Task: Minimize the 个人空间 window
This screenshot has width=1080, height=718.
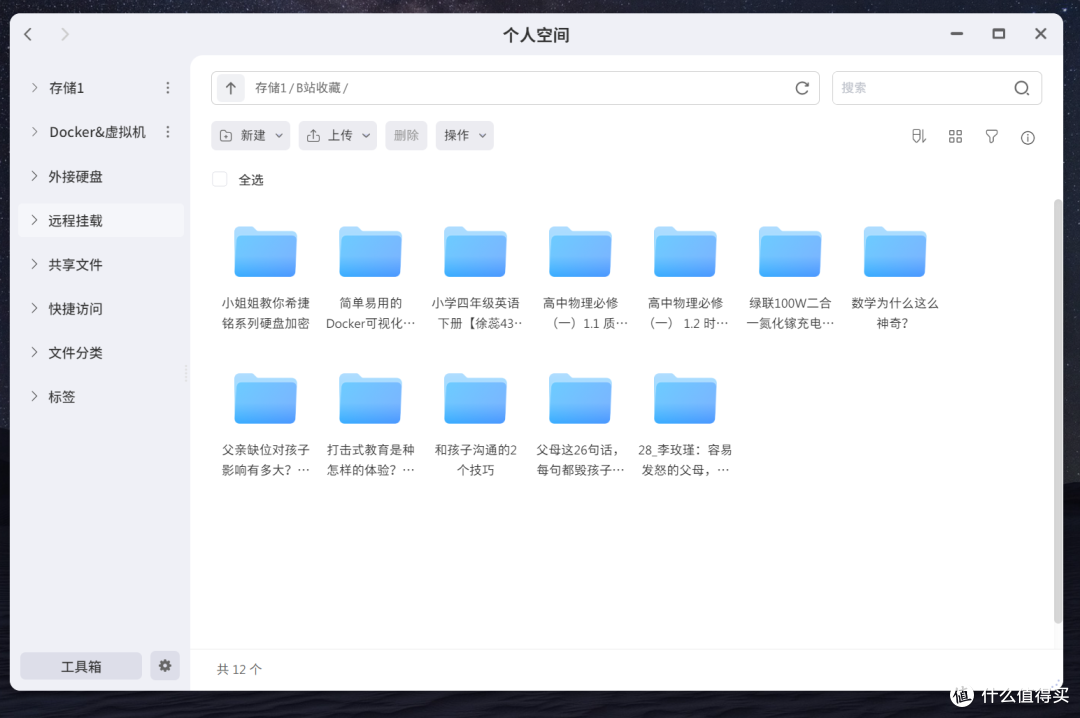Action: 957,34
